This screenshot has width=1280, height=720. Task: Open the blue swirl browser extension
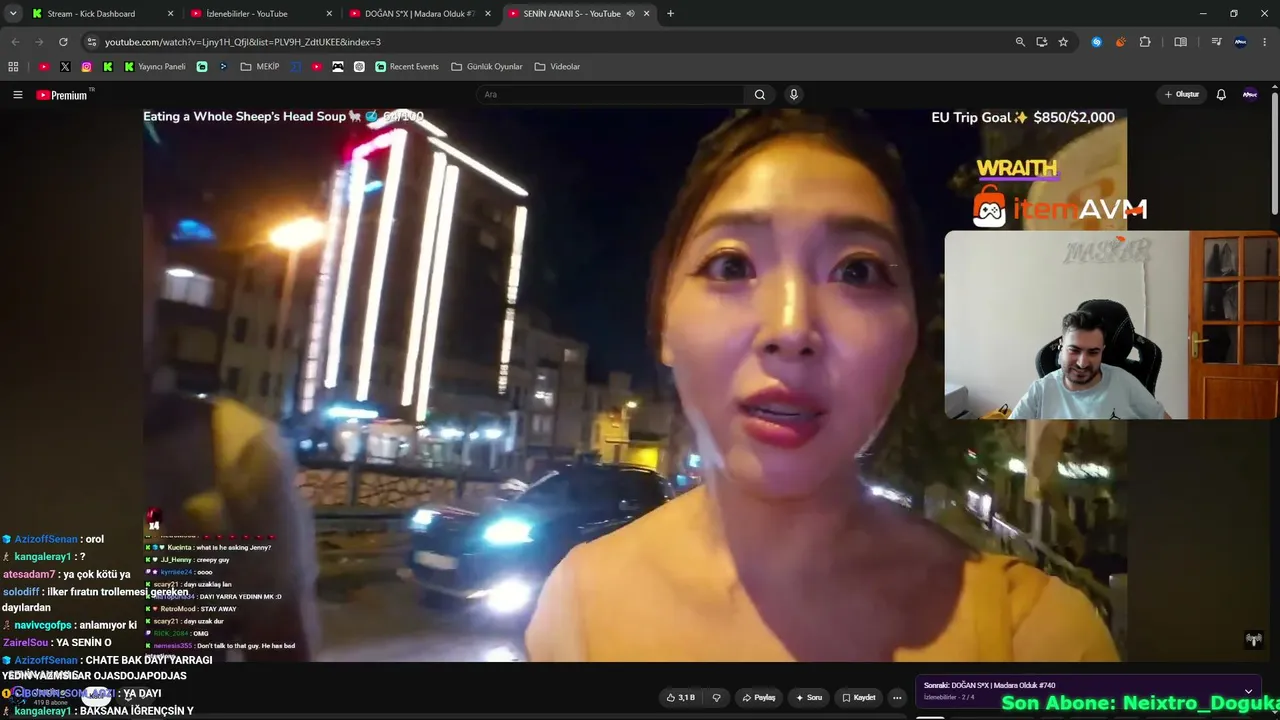click(1097, 42)
